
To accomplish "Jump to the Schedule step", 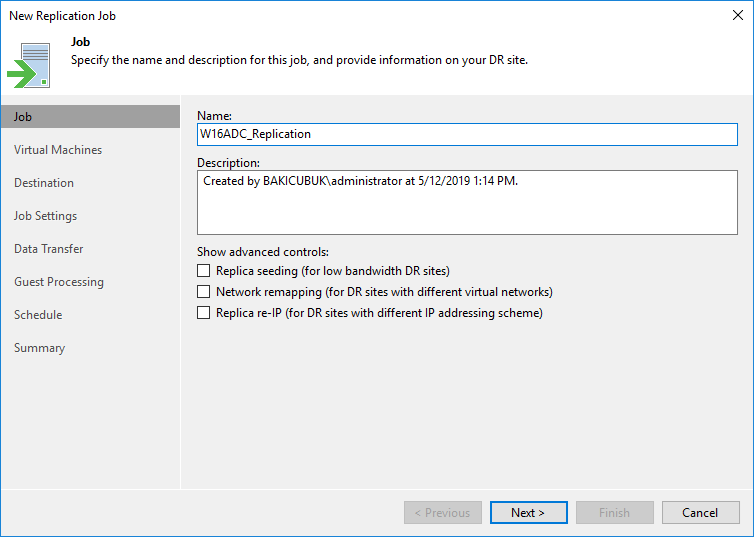I will click(38, 315).
